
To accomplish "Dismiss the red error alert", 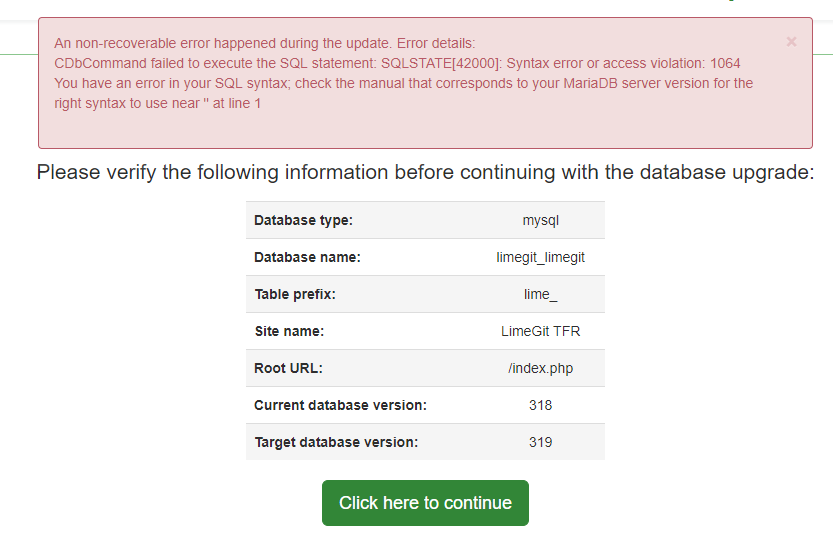I will coord(791,42).
